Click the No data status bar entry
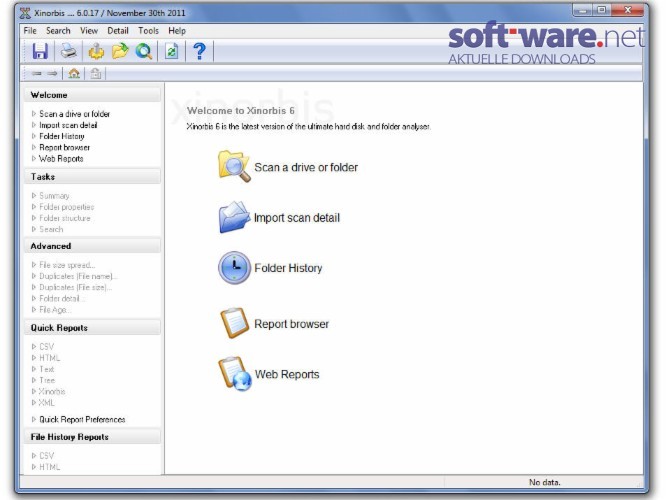This screenshot has height=500, width=666. point(545,482)
